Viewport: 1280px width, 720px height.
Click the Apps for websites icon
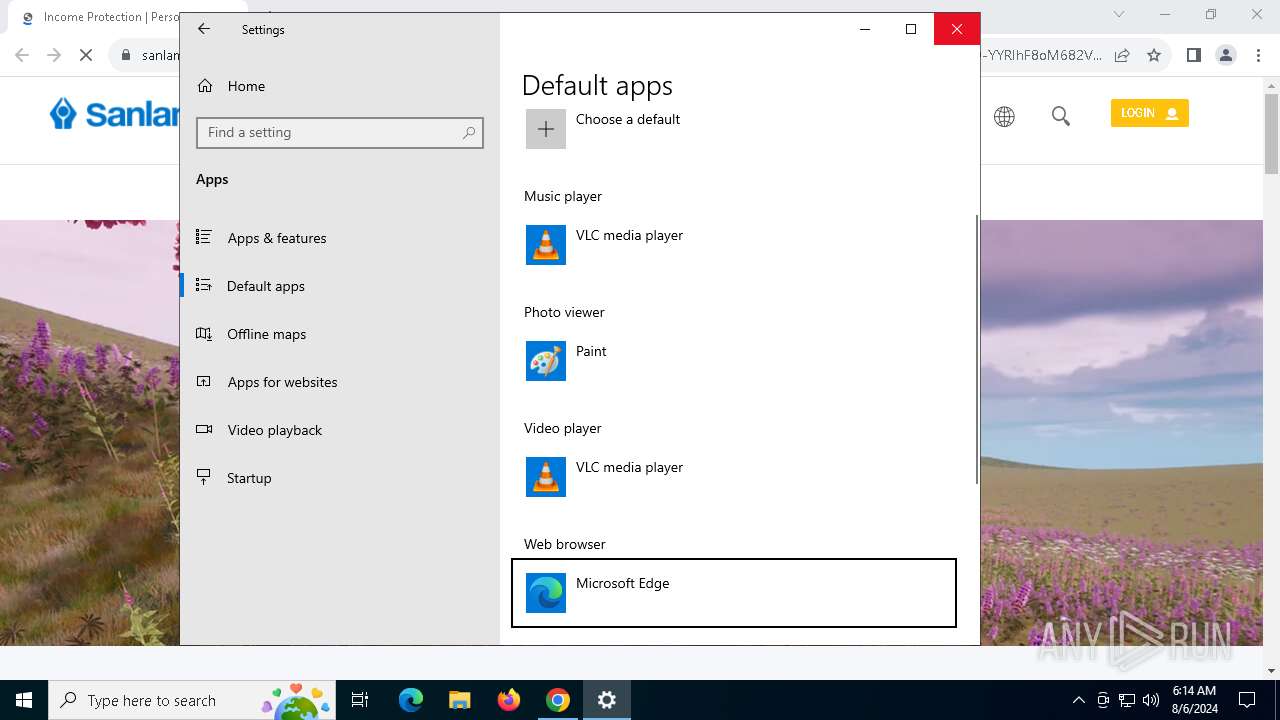pyautogui.click(x=204, y=381)
